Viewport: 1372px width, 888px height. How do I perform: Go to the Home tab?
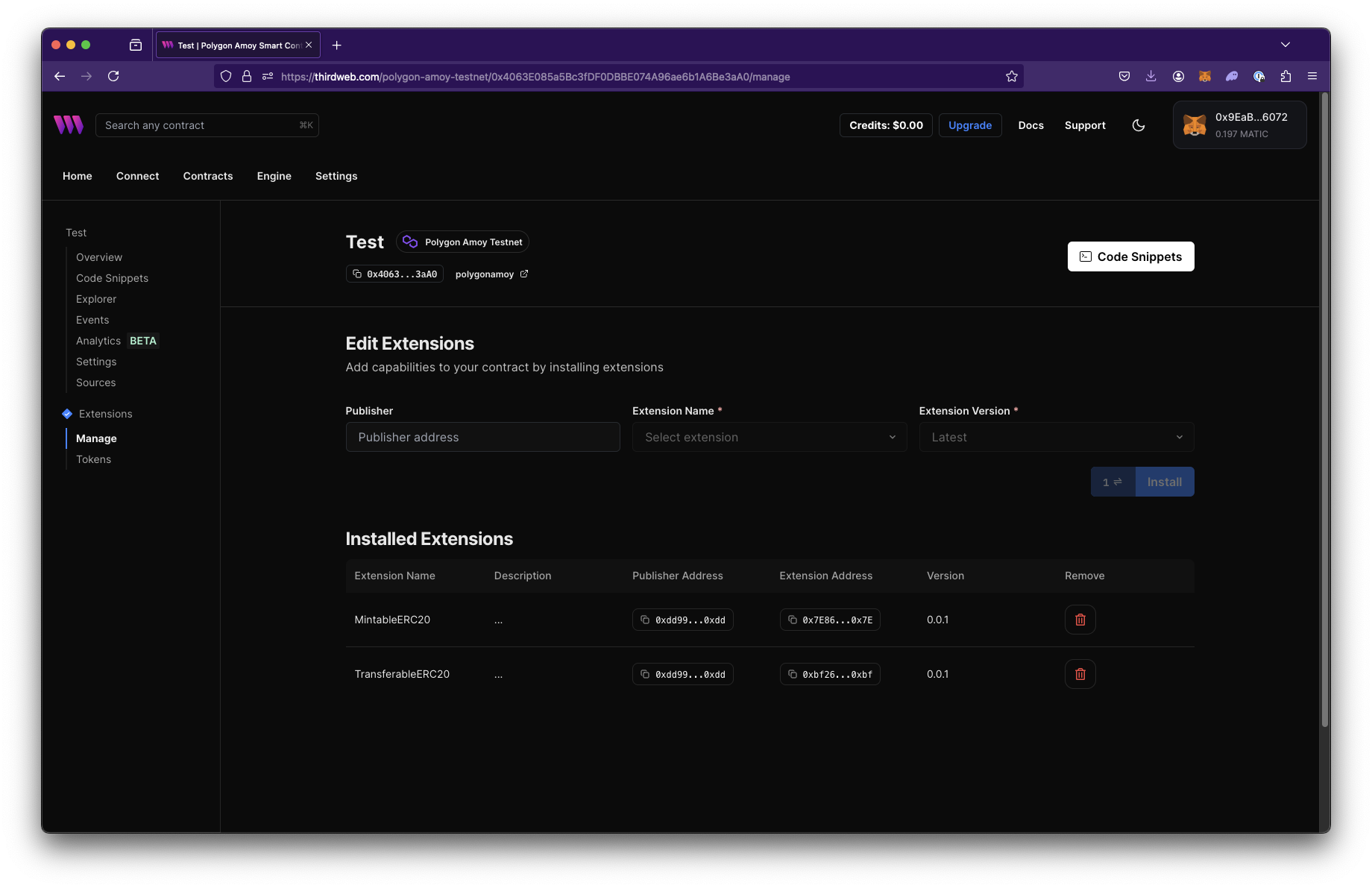point(78,176)
